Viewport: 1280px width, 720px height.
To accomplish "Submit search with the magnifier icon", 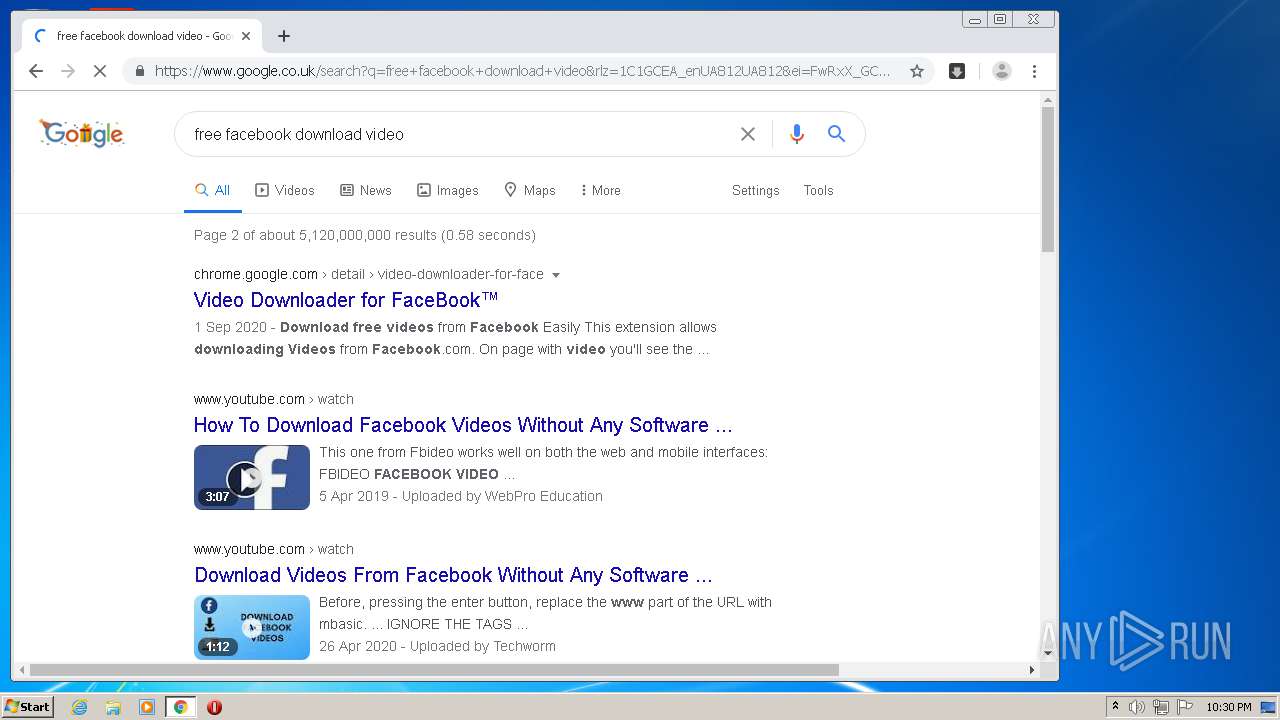I will point(837,134).
